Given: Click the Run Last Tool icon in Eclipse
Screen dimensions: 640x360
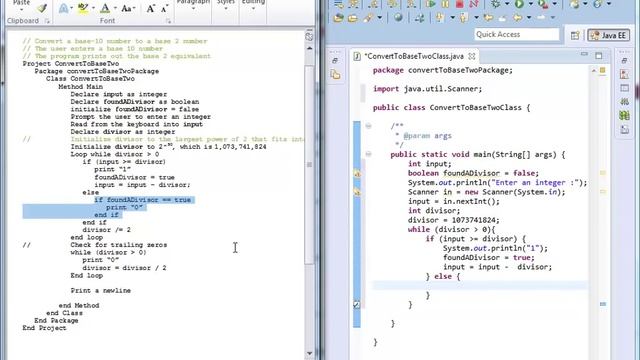Looking at the screenshot, I should pyautogui.click(x=543, y=4).
